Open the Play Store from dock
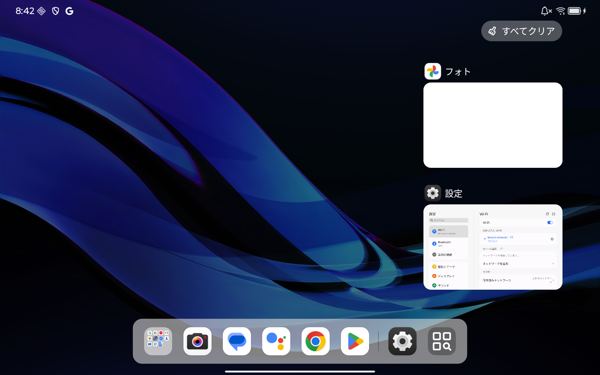The image size is (600, 375). pos(355,341)
